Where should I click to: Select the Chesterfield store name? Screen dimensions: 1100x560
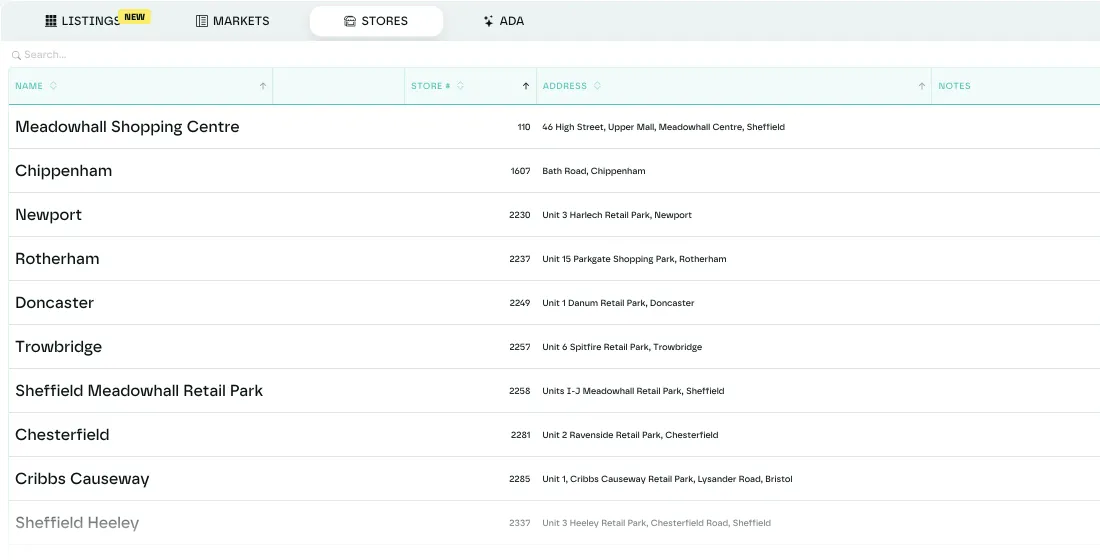click(x=62, y=435)
